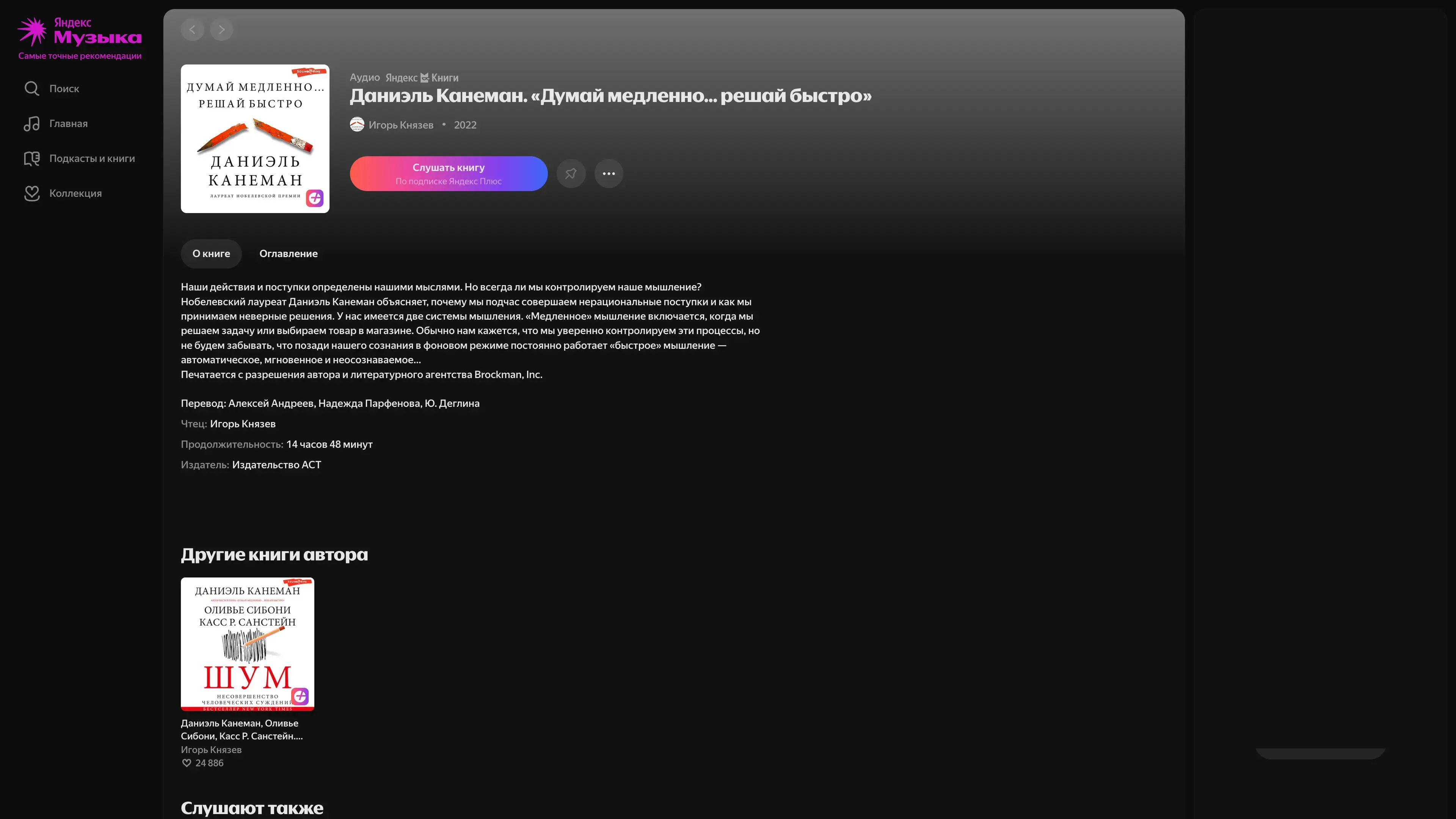Open Подкасты и книги section icon
The image size is (1456, 819).
click(31, 159)
